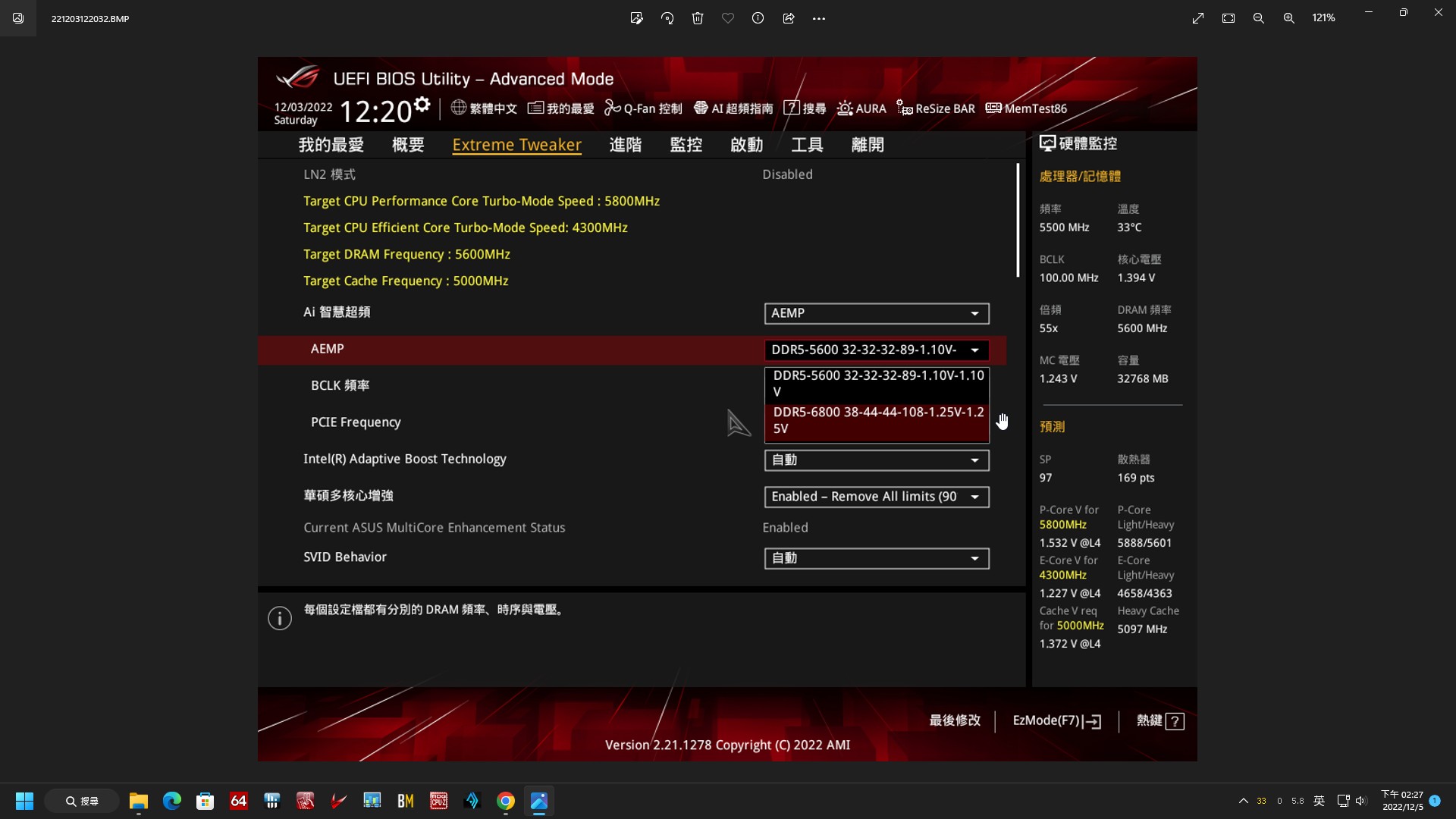Click the info icon in the help area
This screenshot has height=819, width=1456.
coord(280,619)
